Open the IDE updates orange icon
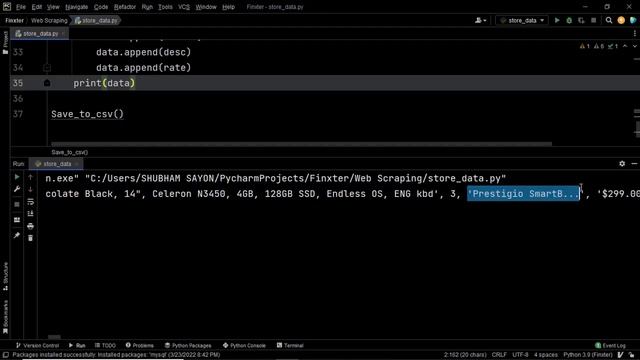This screenshot has height=360, width=640. (621, 20)
